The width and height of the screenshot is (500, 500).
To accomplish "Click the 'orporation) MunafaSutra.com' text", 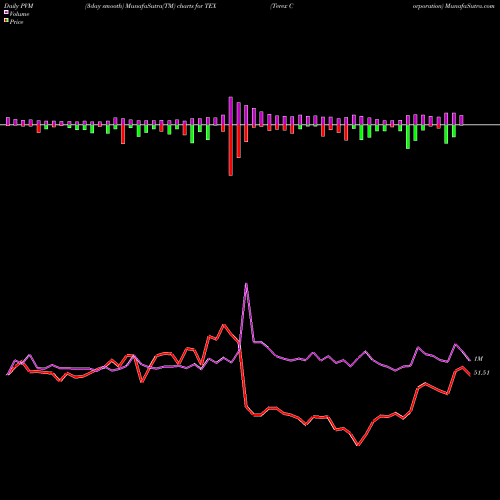I will point(453,6).
